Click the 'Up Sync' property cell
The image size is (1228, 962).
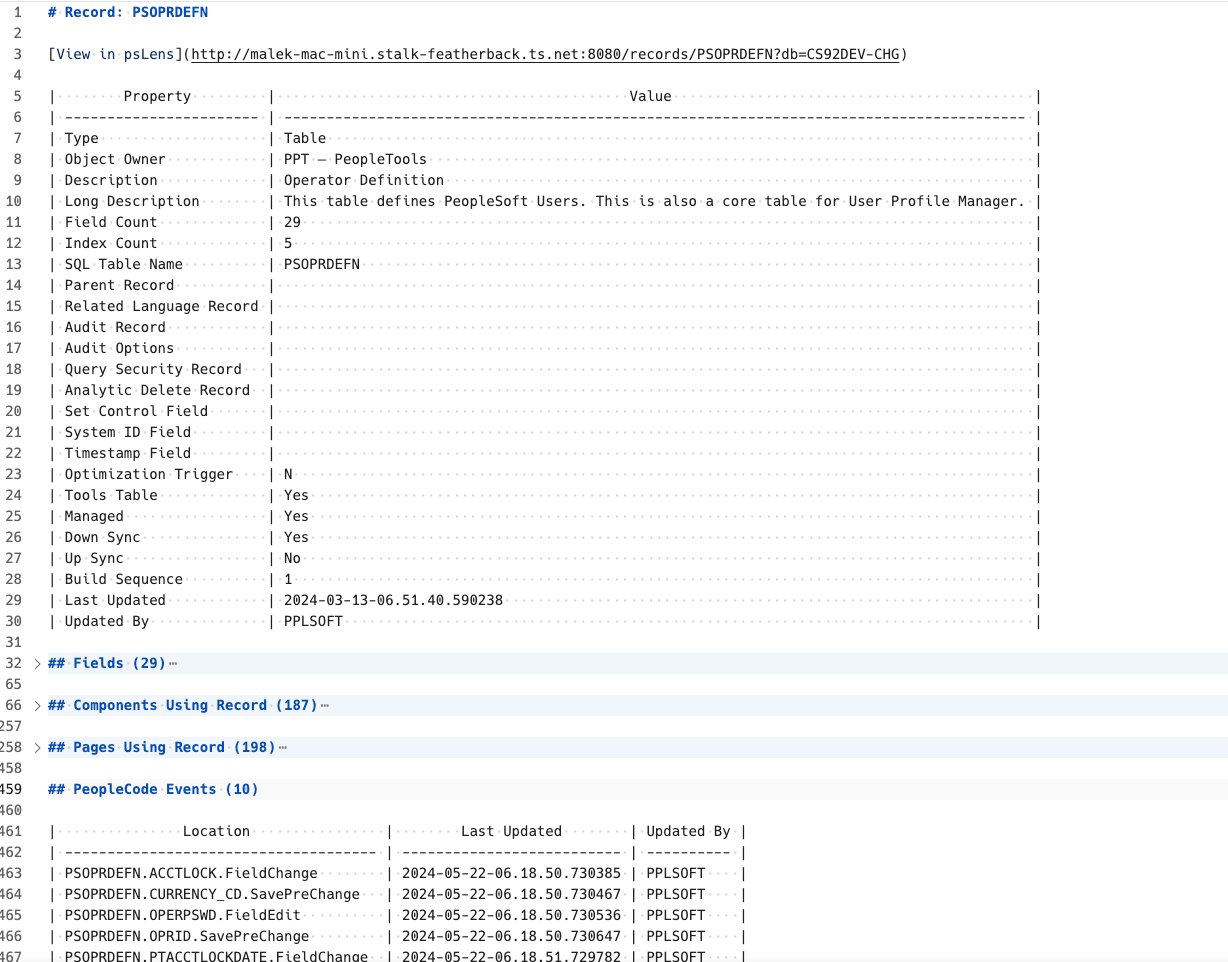[x=94, y=558]
